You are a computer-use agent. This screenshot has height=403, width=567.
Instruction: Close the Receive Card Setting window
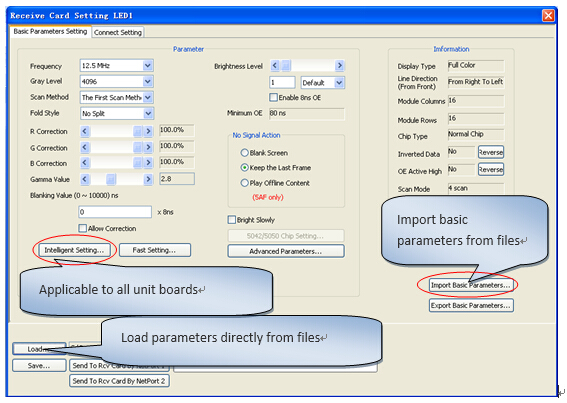click(548, 15)
